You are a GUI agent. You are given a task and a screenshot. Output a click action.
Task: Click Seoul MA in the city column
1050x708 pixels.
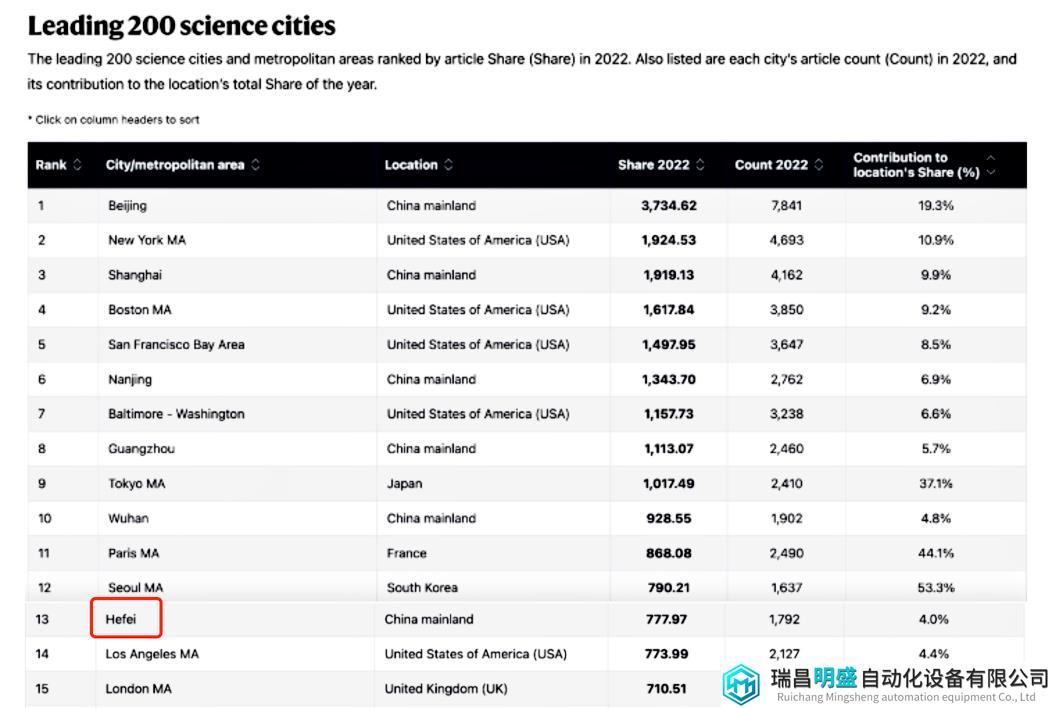coord(135,587)
